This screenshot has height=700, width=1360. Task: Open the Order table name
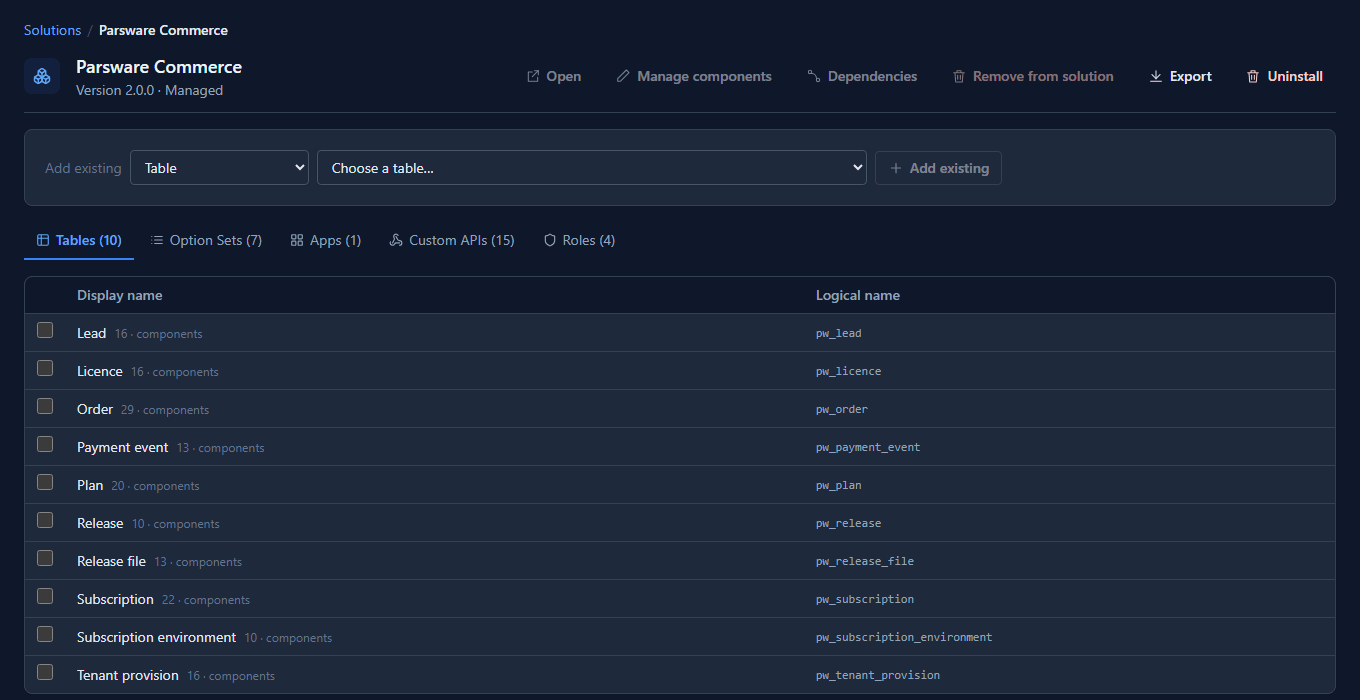pos(95,409)
